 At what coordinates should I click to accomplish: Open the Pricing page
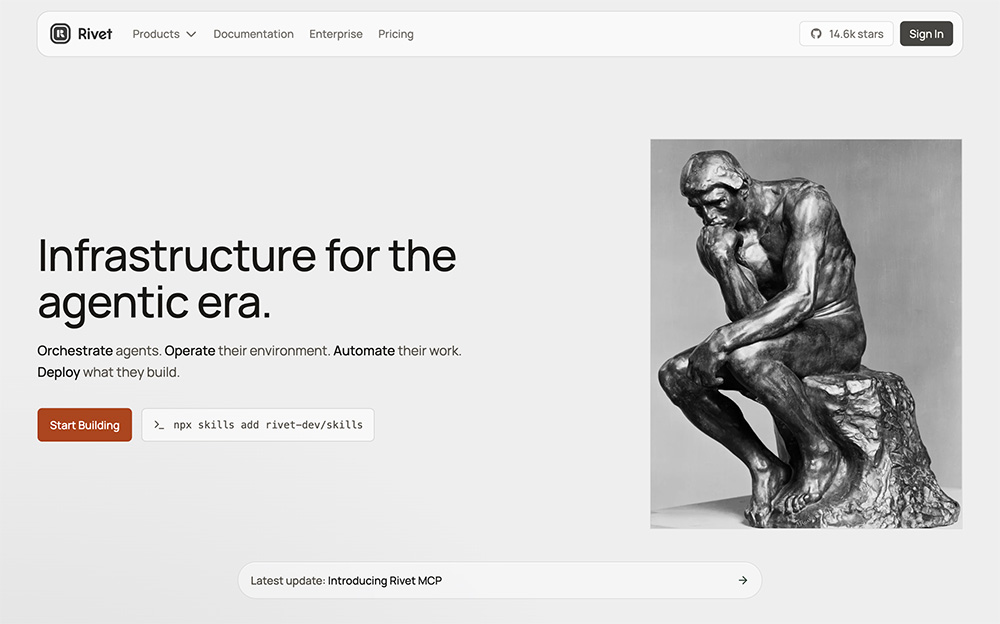[x=395, y=34]
